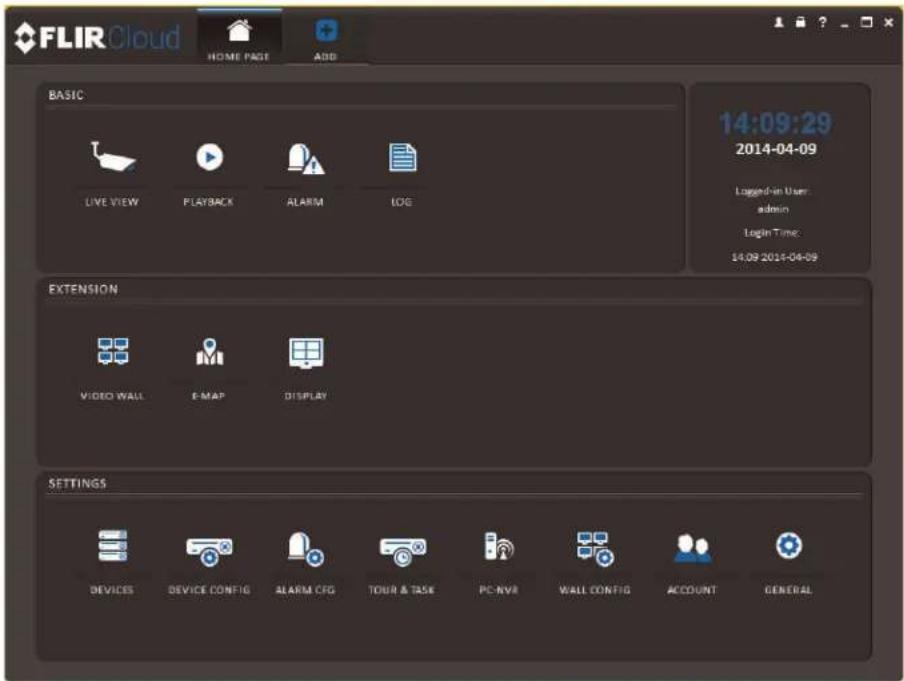Screen dimensions: 904x681
Task: Open the Alarm CFG icon
Action: [306, 548]
